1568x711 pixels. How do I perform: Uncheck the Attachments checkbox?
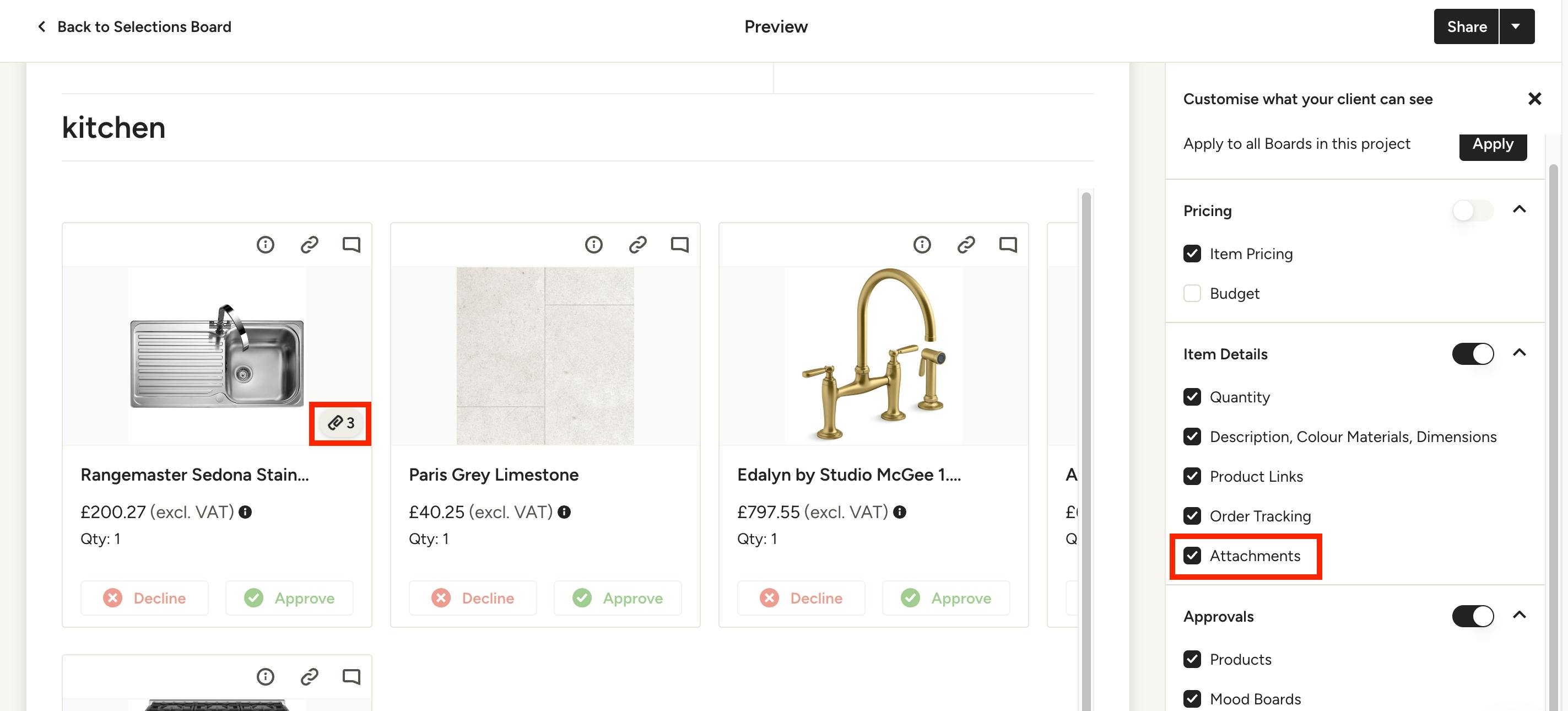pyautogui.click(x=1192, y=555)
